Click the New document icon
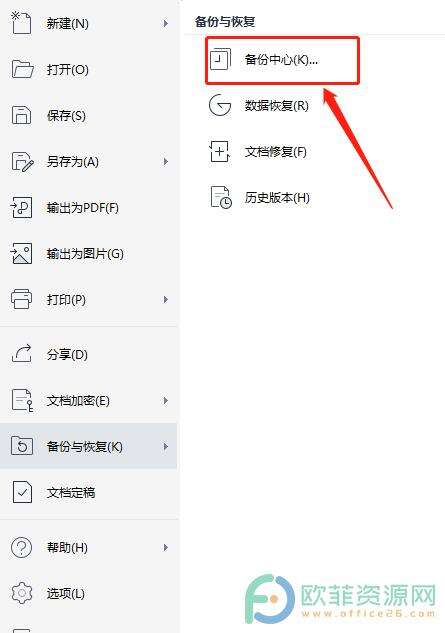This screenshot has height=633, width=445. click(x=21, y=23)
